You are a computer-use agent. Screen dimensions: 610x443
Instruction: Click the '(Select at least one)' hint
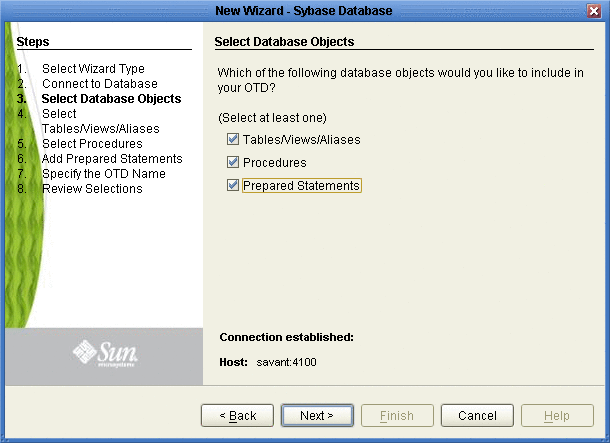(x=272, y=118)
